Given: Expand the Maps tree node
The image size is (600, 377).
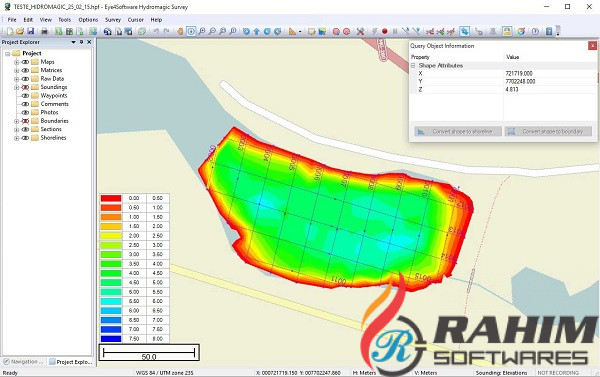Looking at the screenshot, I should (x=16, y=62).
